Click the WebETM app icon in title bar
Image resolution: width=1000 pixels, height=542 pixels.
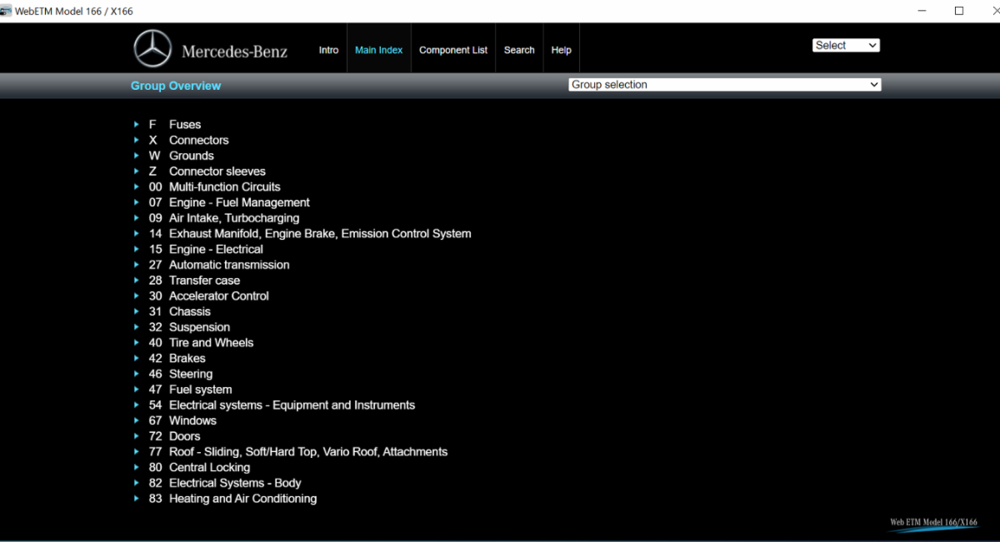(6, 11)
